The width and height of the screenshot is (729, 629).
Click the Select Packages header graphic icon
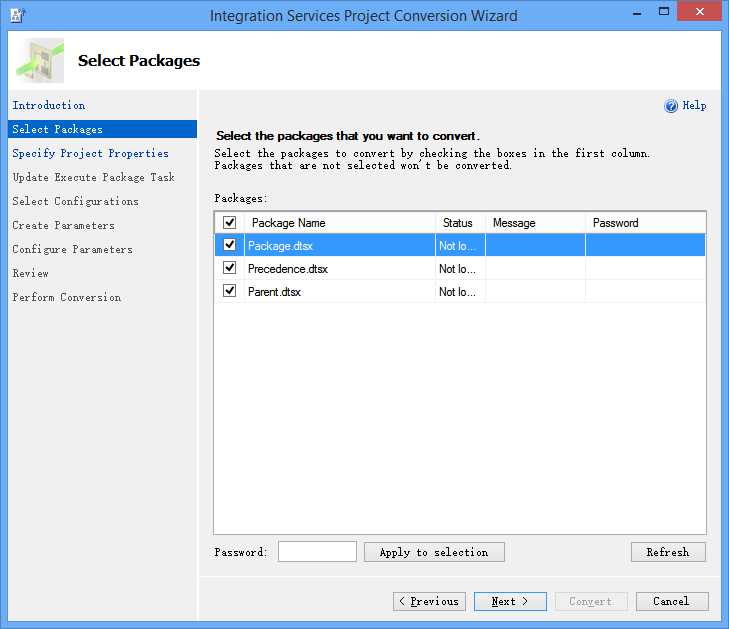point(40,60)
